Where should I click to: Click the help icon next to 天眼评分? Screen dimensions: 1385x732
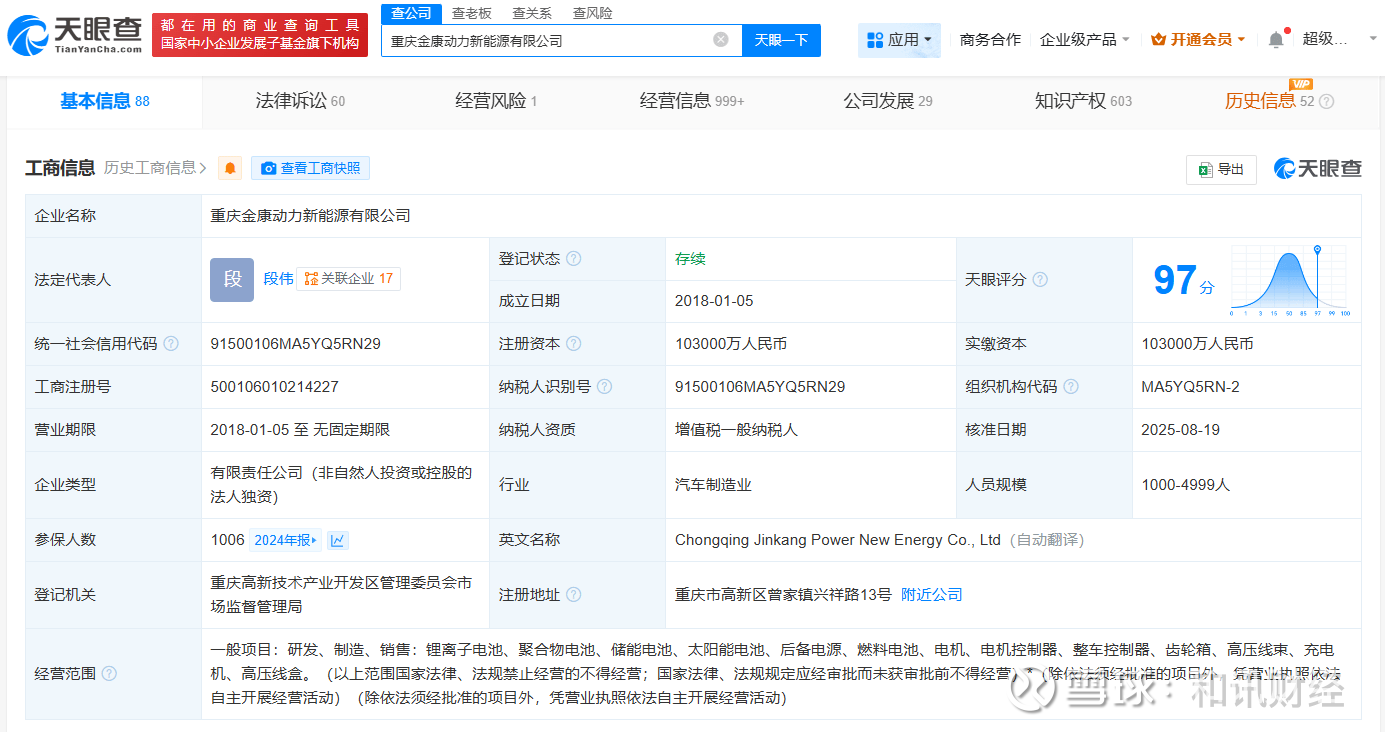[1040, 280]
